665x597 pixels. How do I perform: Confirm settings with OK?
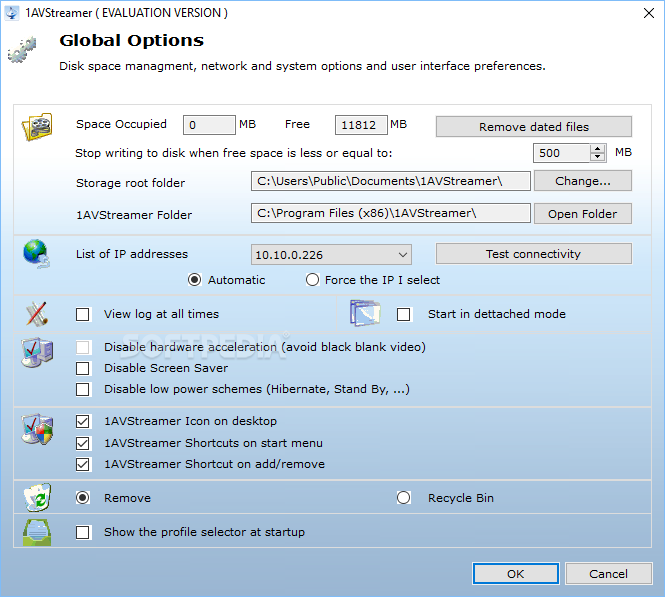pyautogui.click(x=516, y=574)
